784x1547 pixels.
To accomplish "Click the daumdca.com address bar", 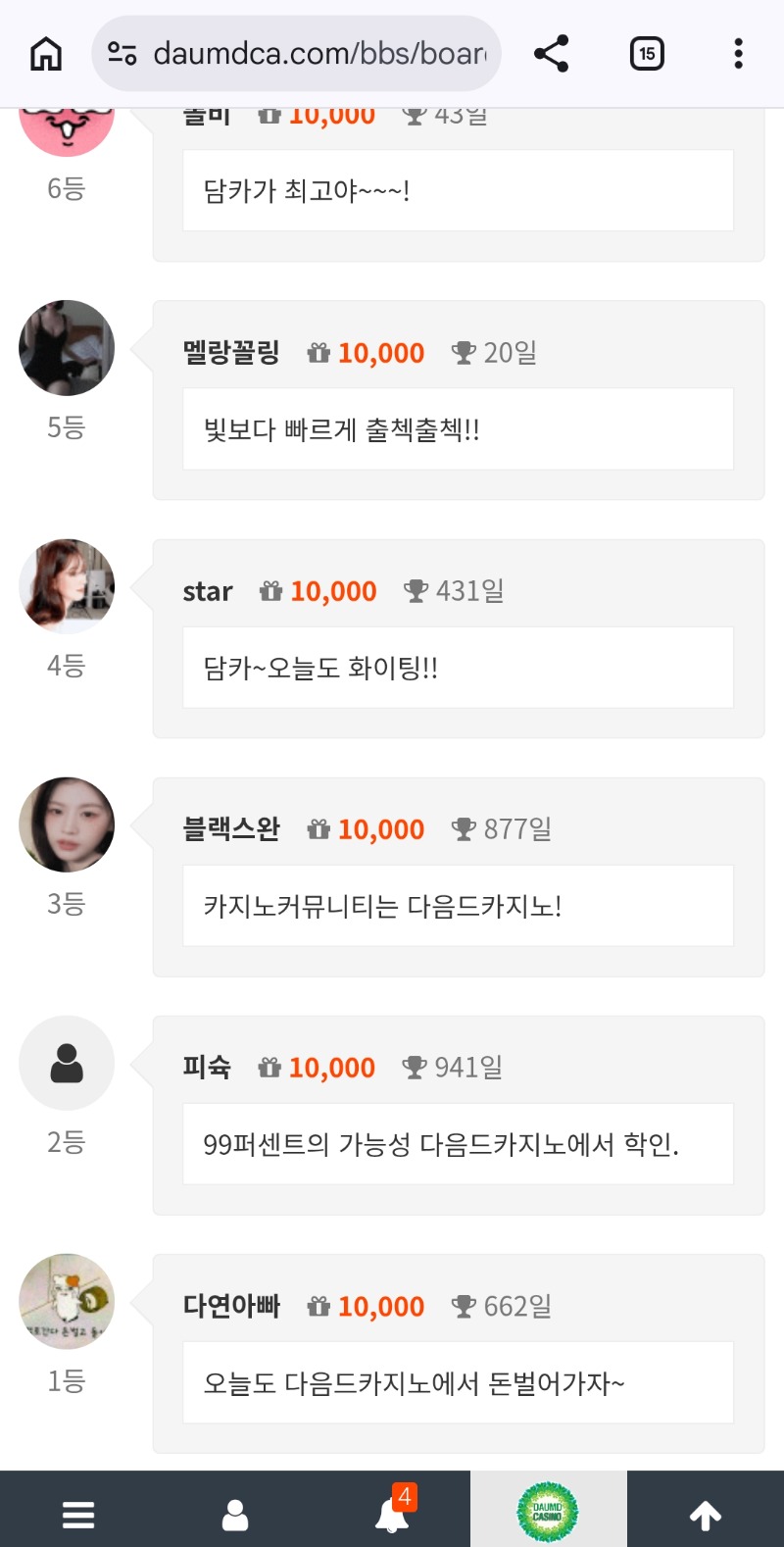I will click(318, 54).
